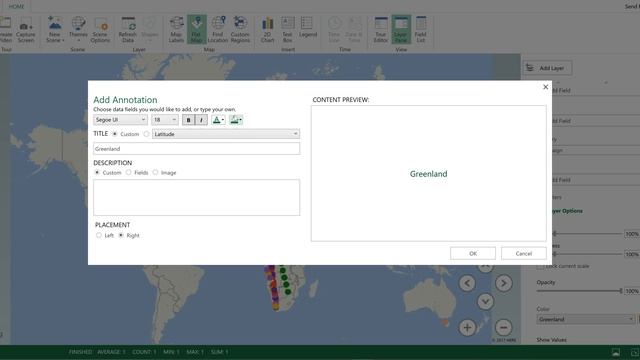Select Fields description option
640x360 pixels.
129,172
